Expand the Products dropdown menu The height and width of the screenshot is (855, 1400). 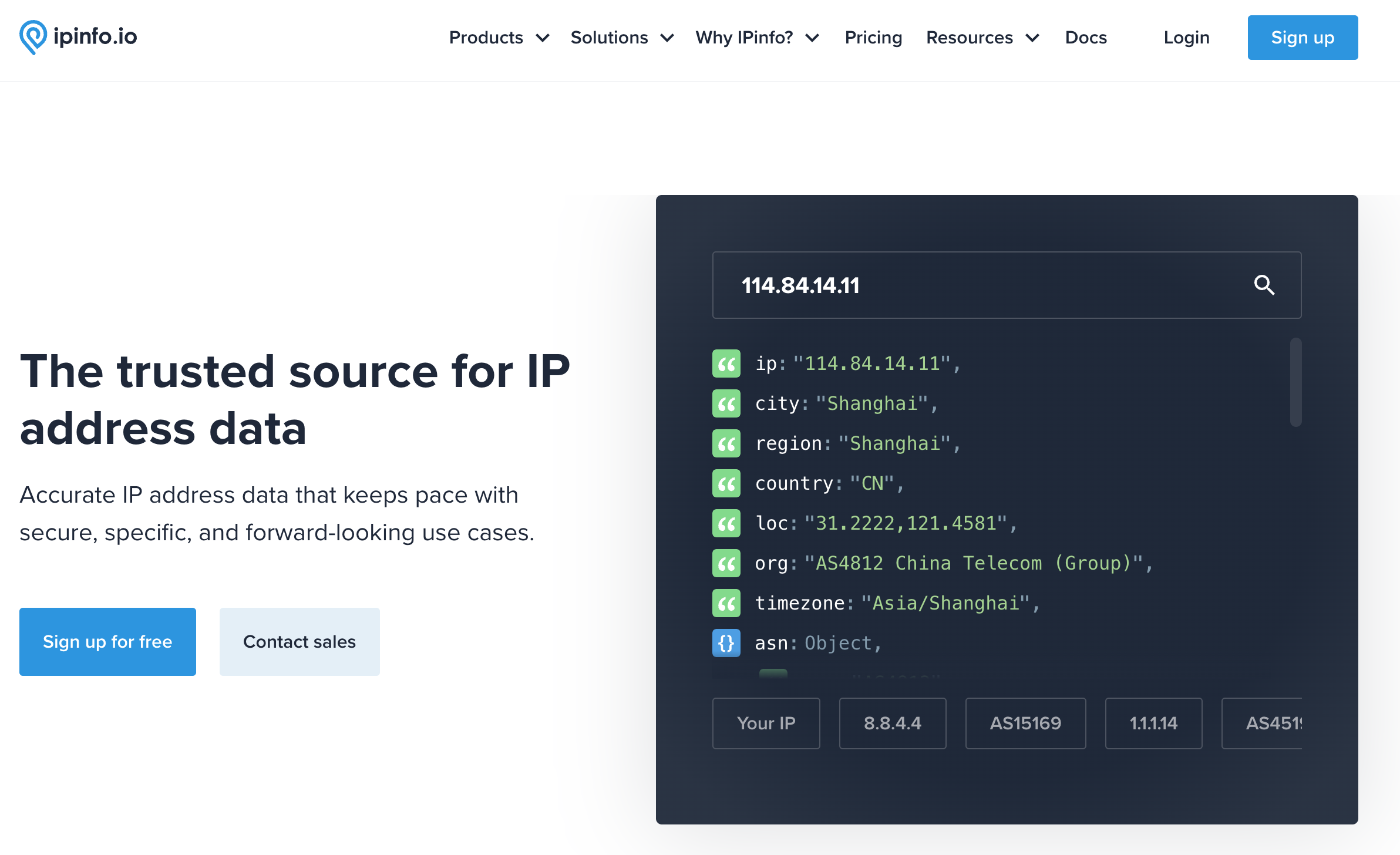(x=499, y=38)
